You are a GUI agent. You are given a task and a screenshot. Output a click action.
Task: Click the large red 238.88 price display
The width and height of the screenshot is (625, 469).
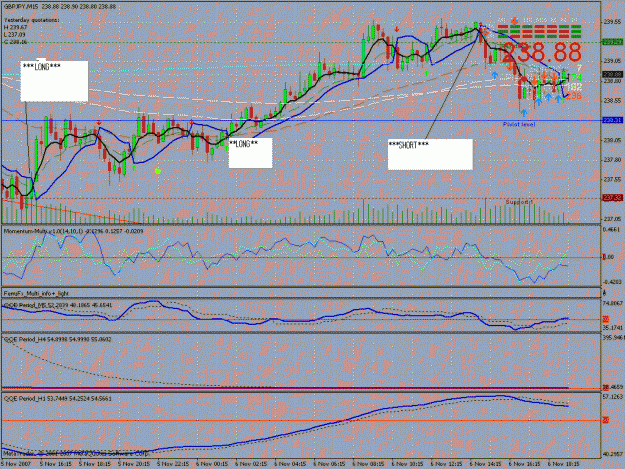(x=542, y=52)
